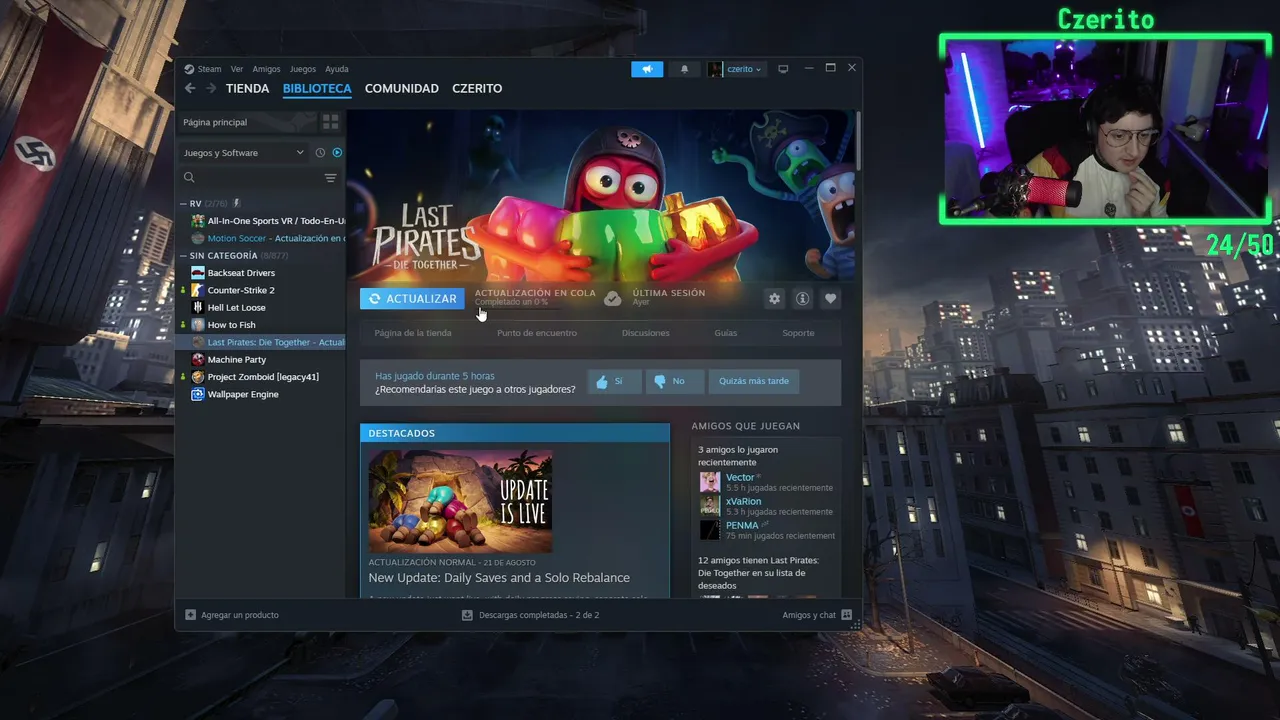The image size is (1280, 720).
Task: Add game to favorites heart icon
Action: [830, 299]
